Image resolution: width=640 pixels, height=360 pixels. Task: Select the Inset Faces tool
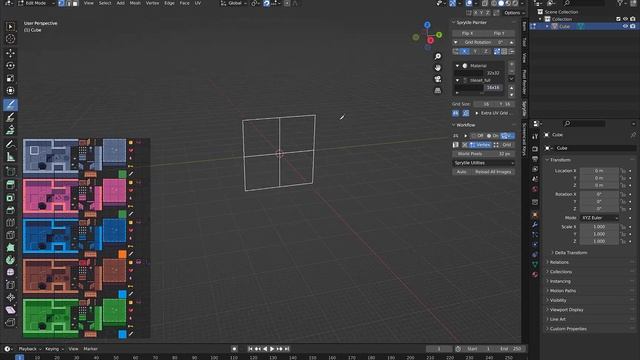[10, 198]
